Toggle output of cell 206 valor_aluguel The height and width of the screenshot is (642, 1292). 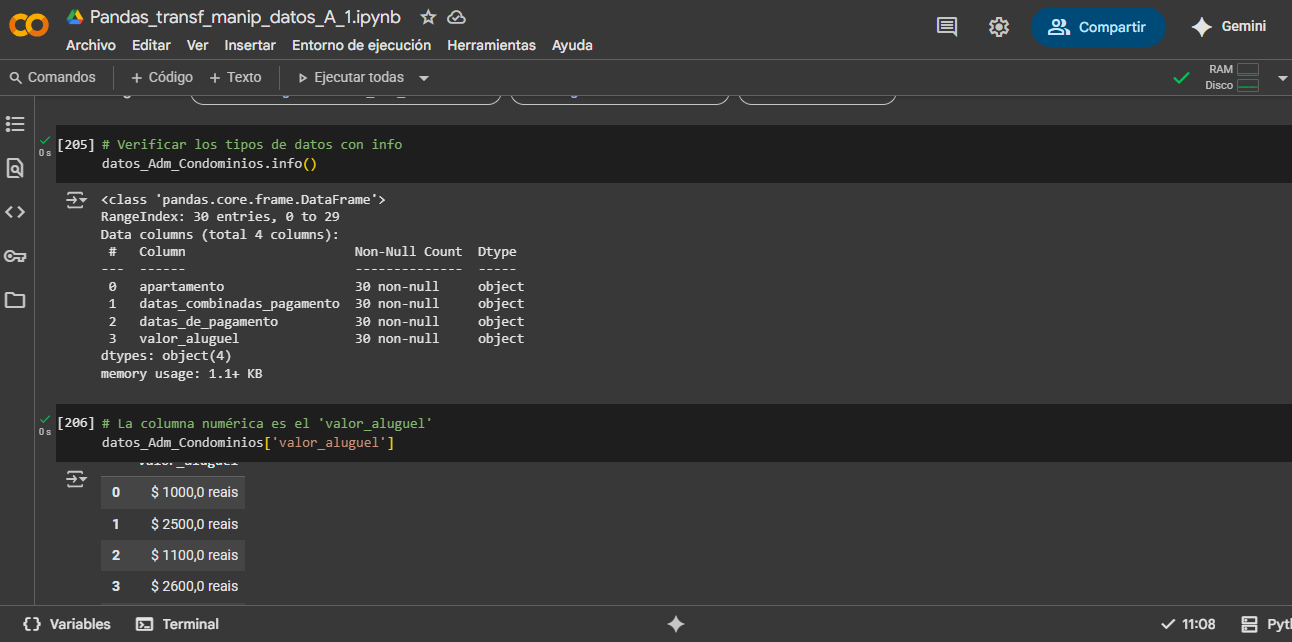[76, 480]
